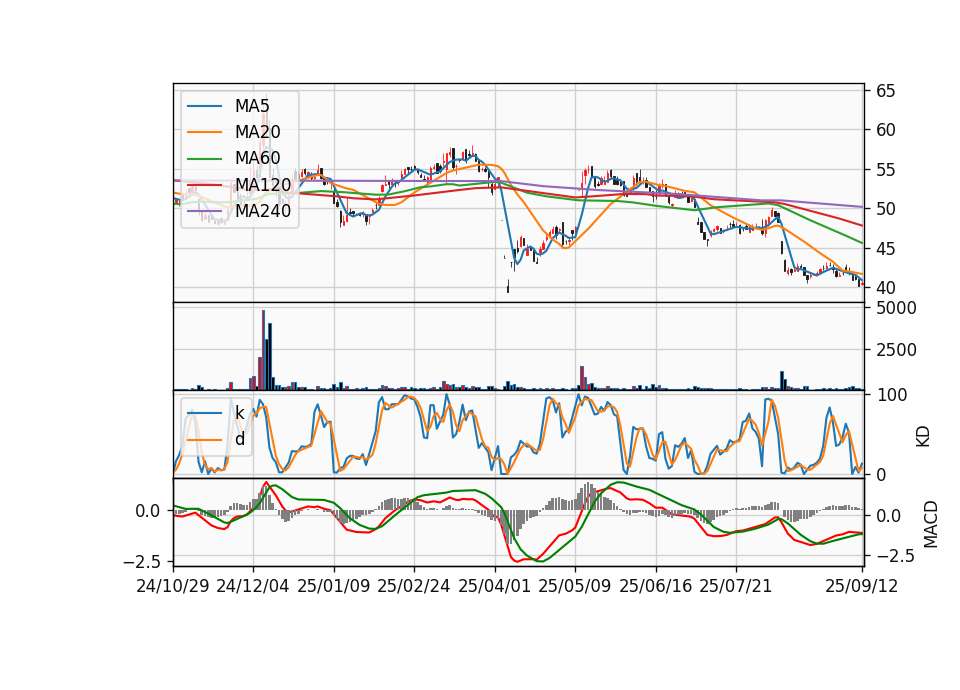
Task: Click the left MACD axis −2.5 label
Action: [x=142, y=561]
